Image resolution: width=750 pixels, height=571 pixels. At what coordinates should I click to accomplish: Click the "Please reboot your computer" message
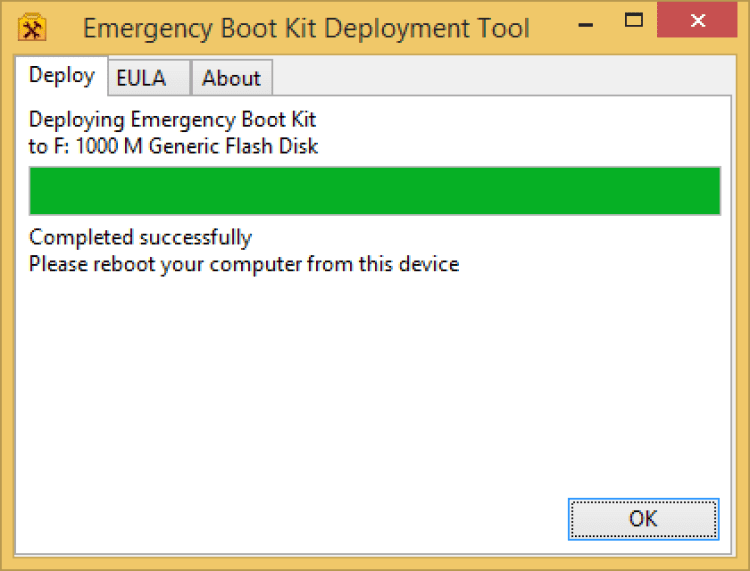pos(244,265)
